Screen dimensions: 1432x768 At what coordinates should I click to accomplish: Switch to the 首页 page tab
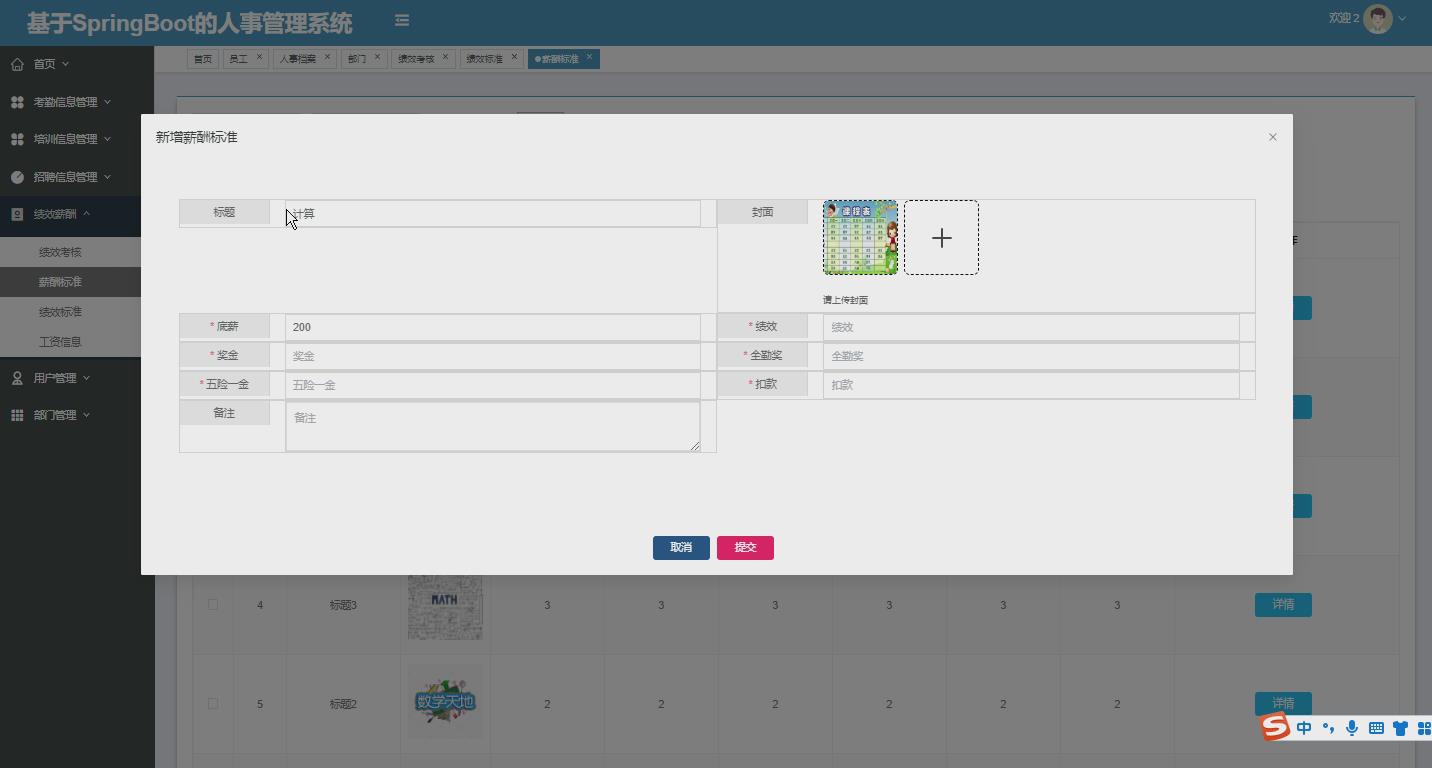[x=203, y=59]
